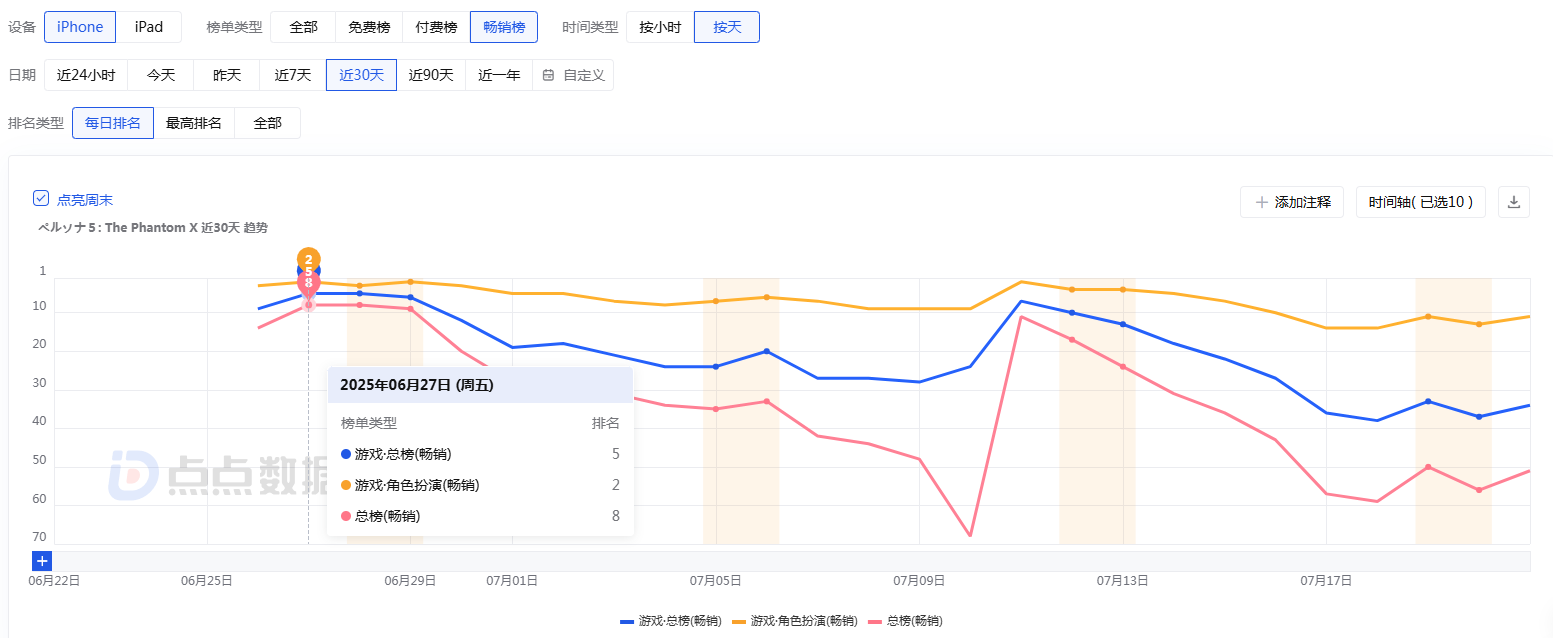This screenshot has width=1553, height=638.
Task: Select iPhone device option
Action: (80, 27)
